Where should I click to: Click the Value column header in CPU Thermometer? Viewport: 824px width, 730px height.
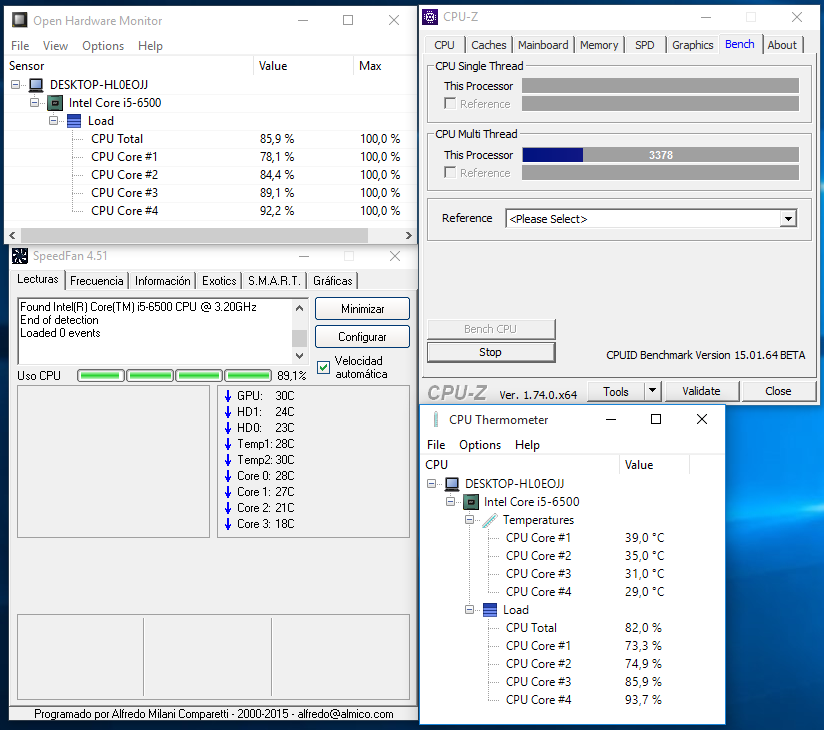pyautogui.click(x=654, y=465)
